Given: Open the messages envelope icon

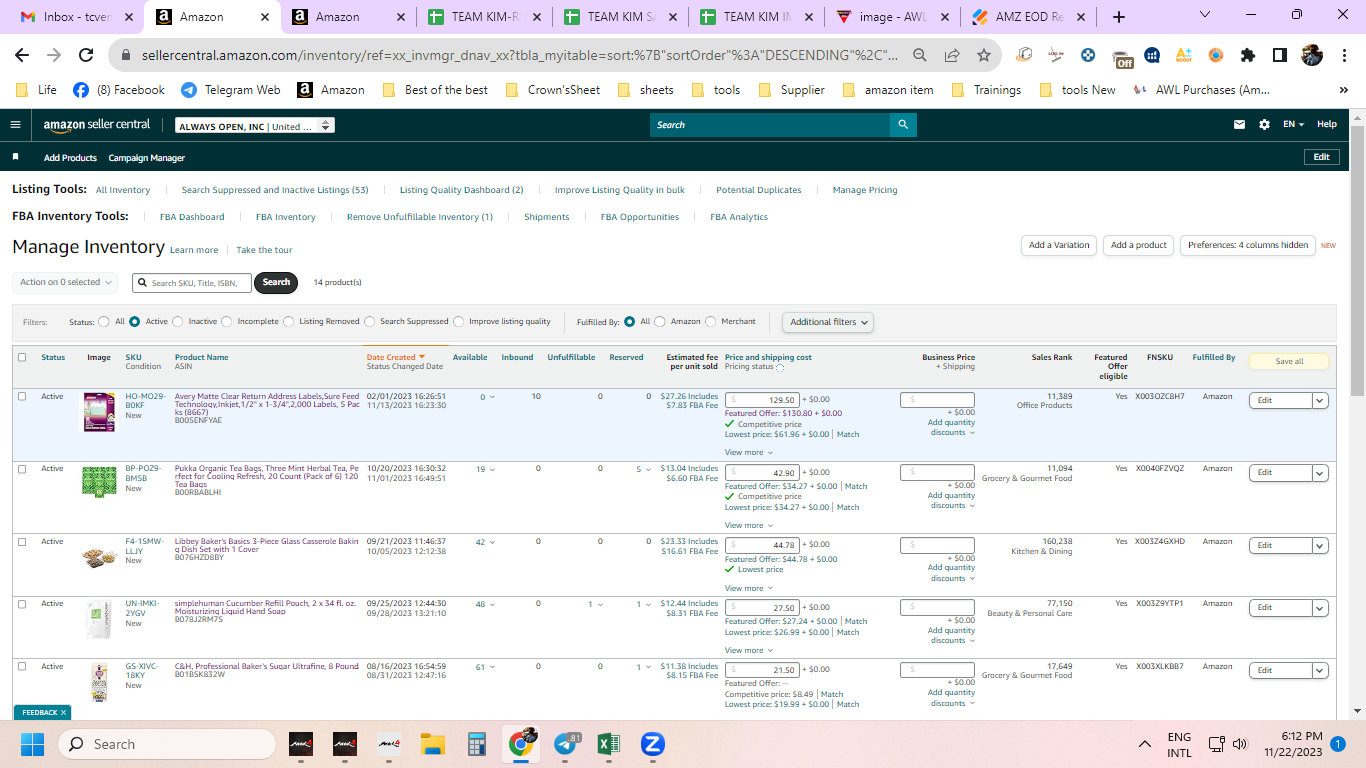Looking at the screenshot, I should click(x=1240, y=125).
